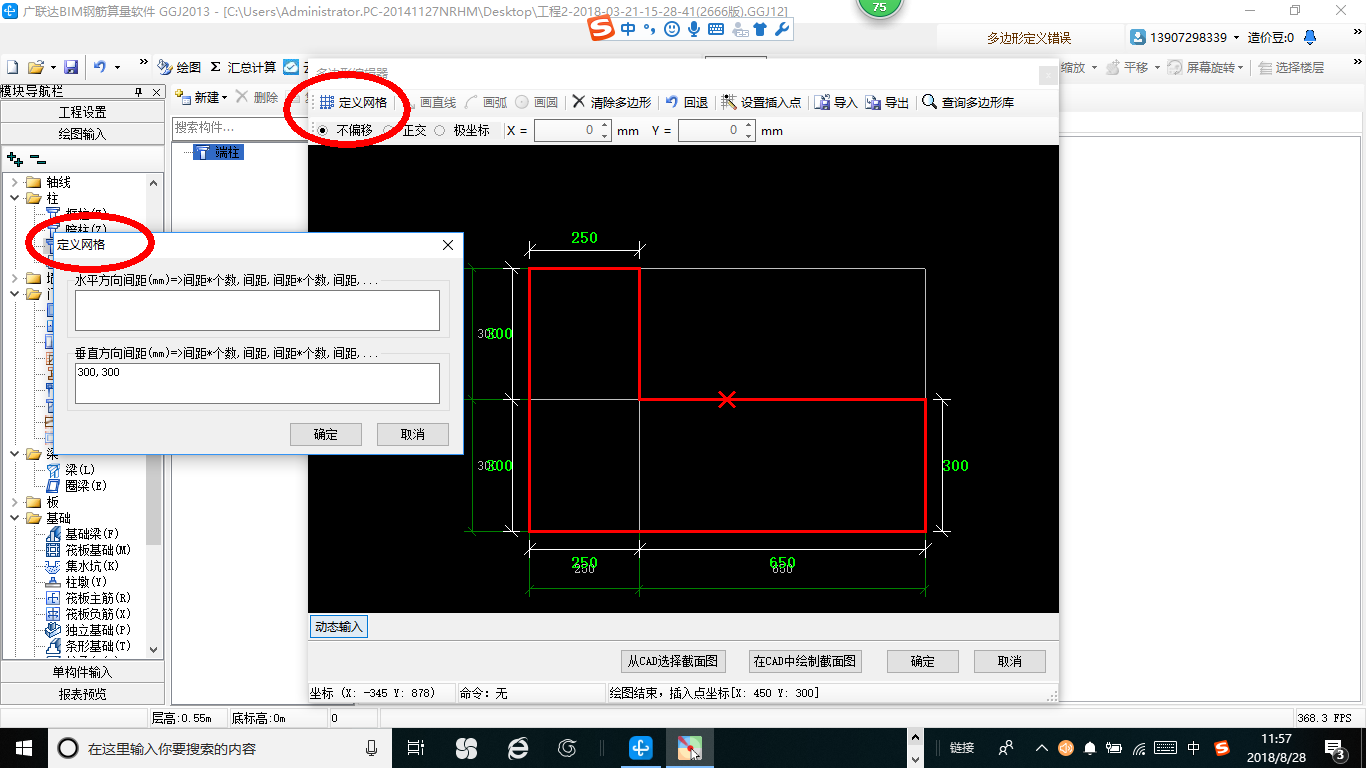Increment the Y offset stepper up
1366x768 pixels.
(749, 126)
